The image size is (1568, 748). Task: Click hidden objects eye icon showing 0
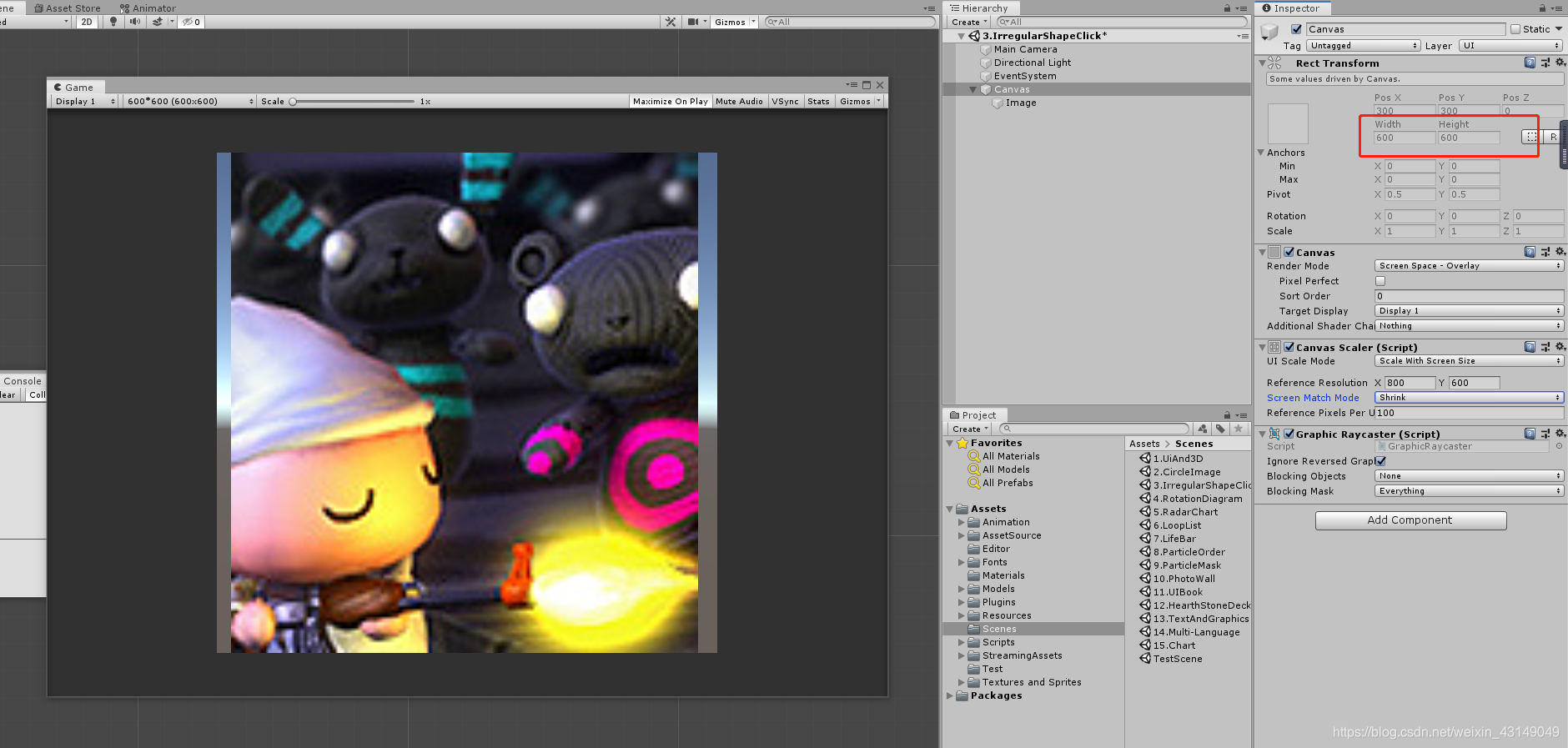point(191,22)
